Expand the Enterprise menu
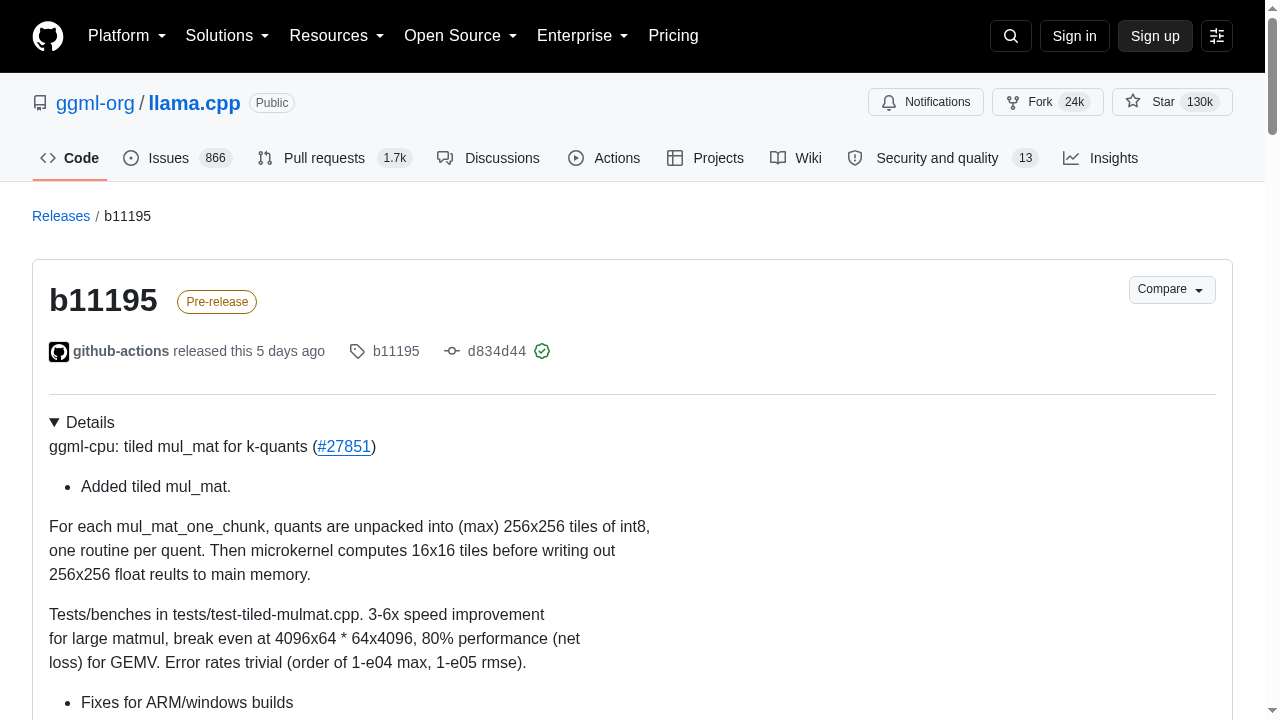Screen dimensions: 1280x720 click(x=582, y=36)
